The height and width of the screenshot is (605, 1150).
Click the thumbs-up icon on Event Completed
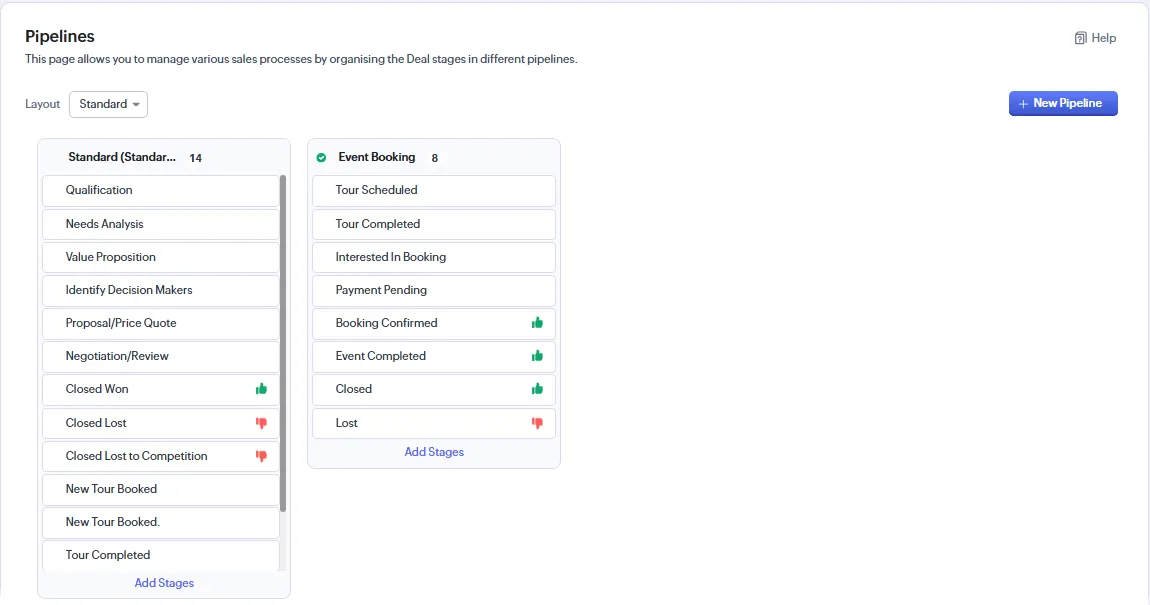[x=537, y=356]
